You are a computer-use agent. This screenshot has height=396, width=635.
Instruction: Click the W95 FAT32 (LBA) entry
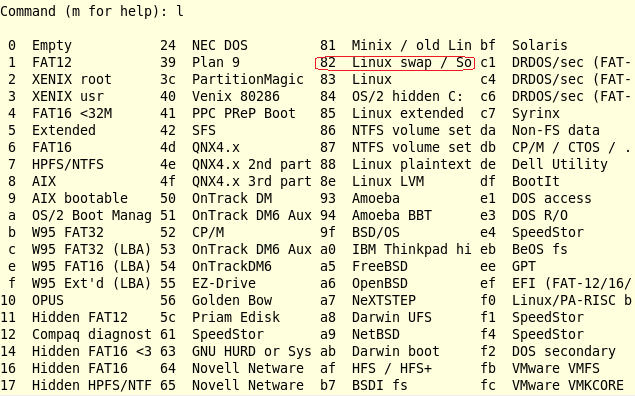tap(79, 249)
